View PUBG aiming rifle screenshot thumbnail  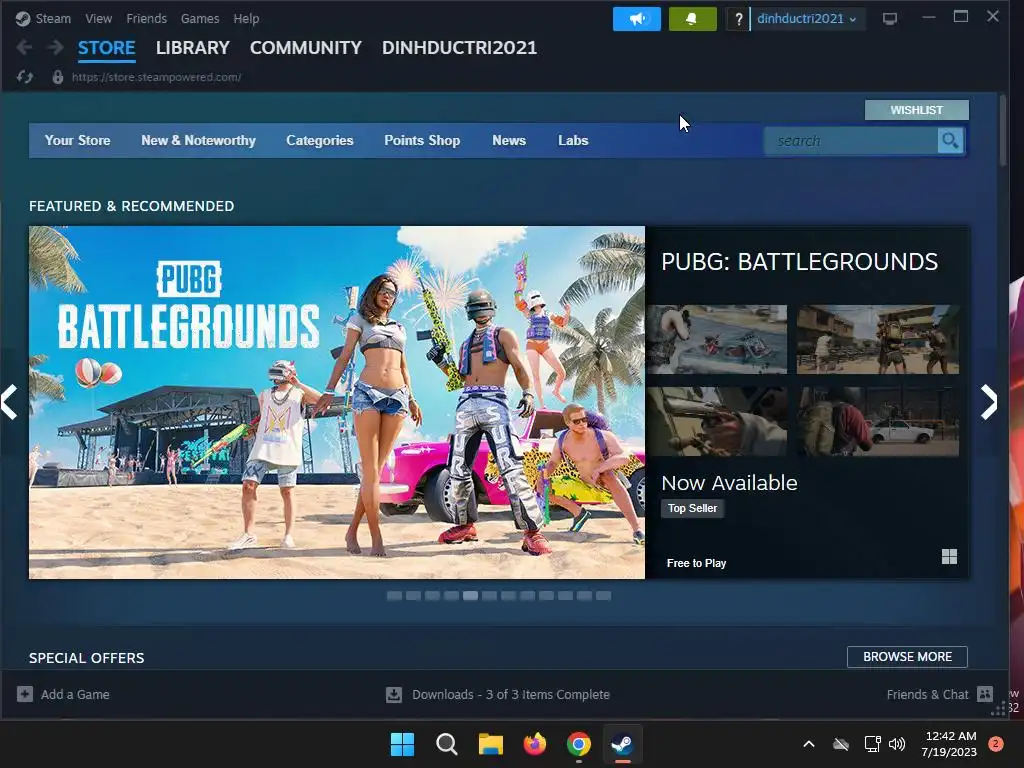pos(717,421)
